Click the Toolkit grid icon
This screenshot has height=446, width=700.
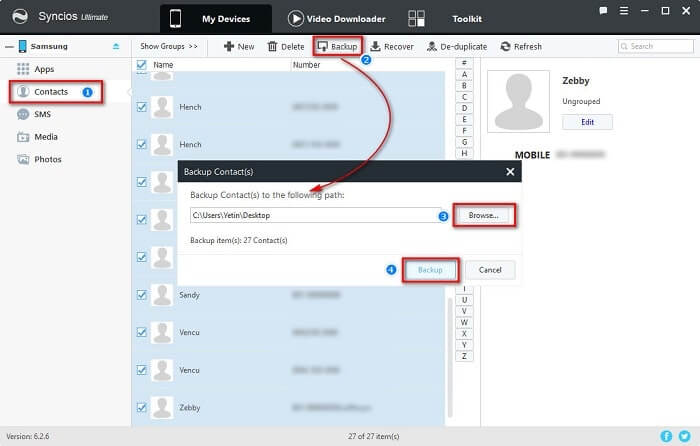[416, 19]
